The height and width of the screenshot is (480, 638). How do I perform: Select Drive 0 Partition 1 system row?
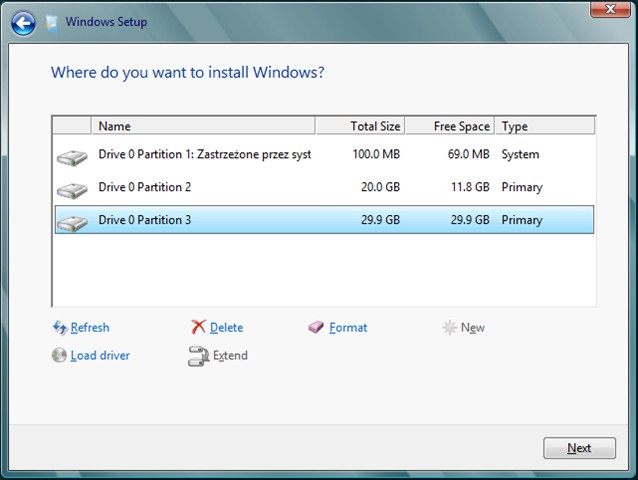tap(300, 155)
